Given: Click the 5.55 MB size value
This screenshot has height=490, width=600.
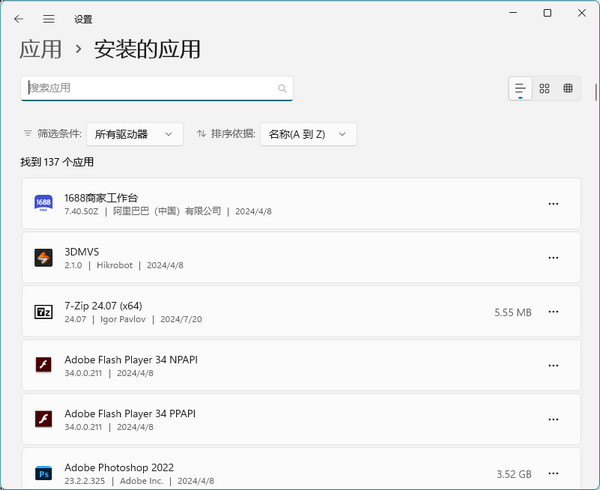Looking at the screenshot, I should (513, 313).
